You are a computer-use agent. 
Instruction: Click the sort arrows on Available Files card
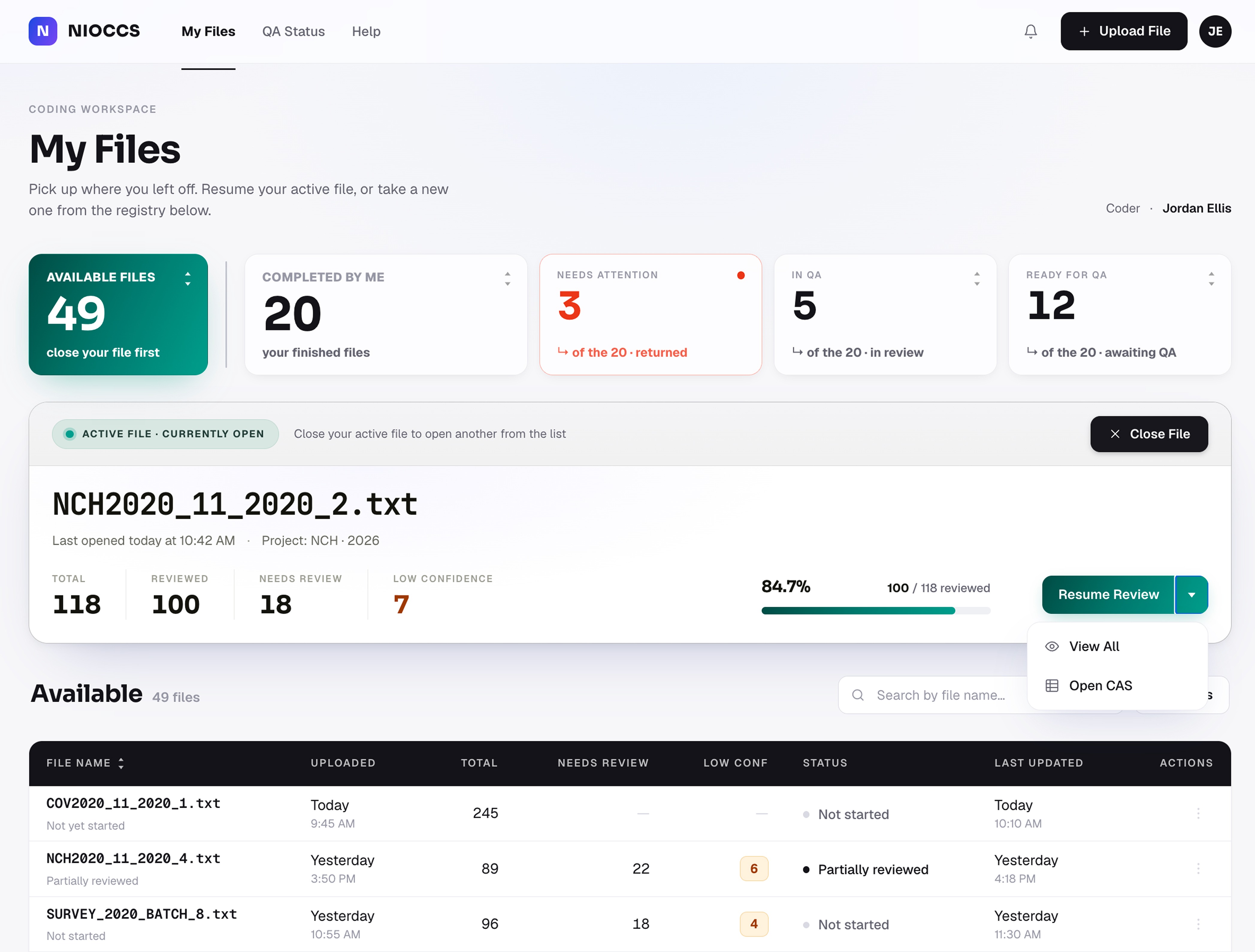(188, 278)
